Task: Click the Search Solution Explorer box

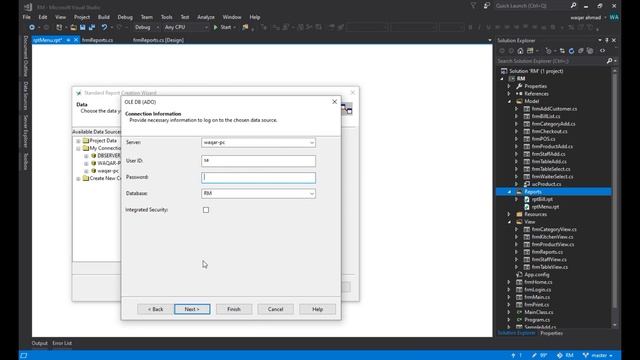Action: 551,61
